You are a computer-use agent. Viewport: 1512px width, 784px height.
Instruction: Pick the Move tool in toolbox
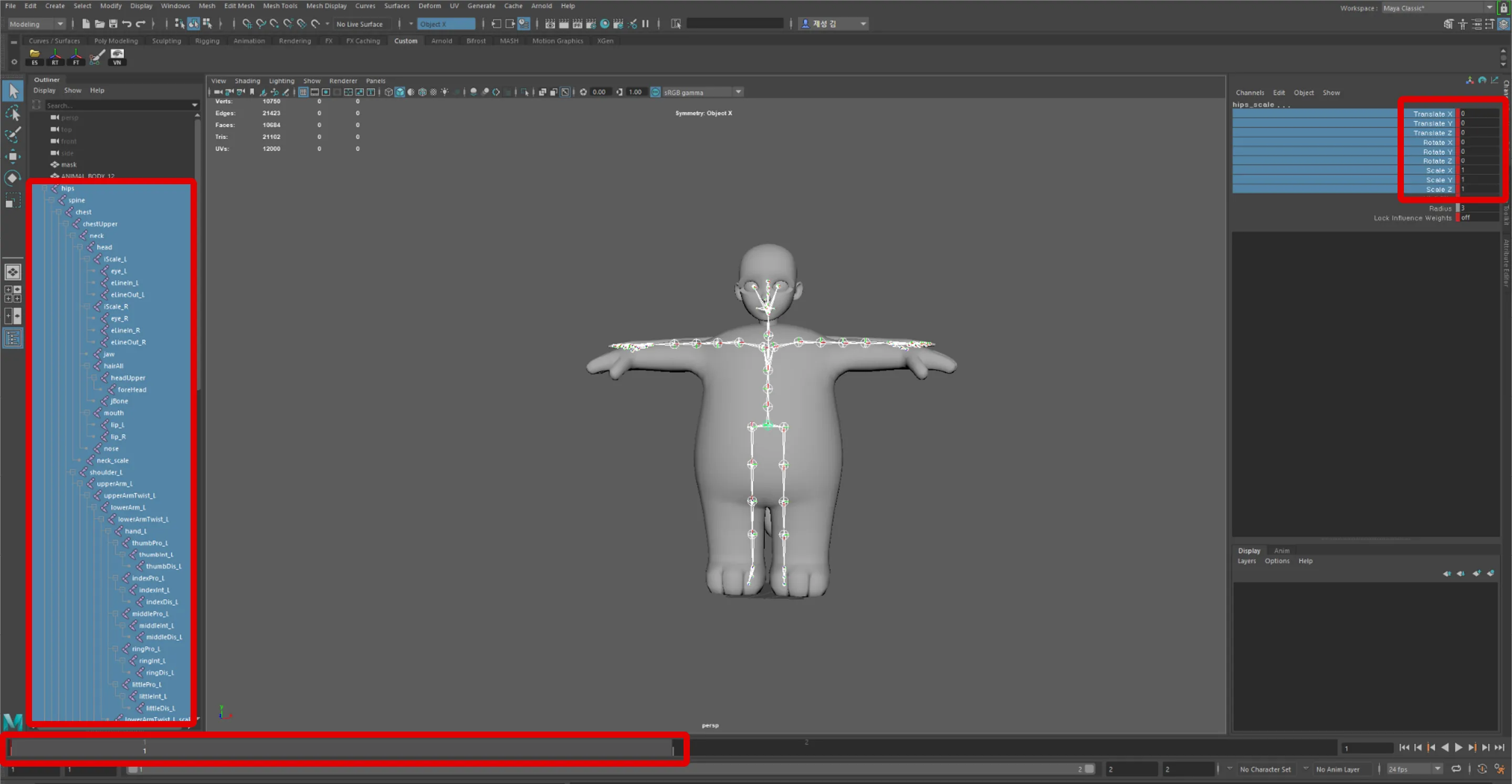coord(13,156)
